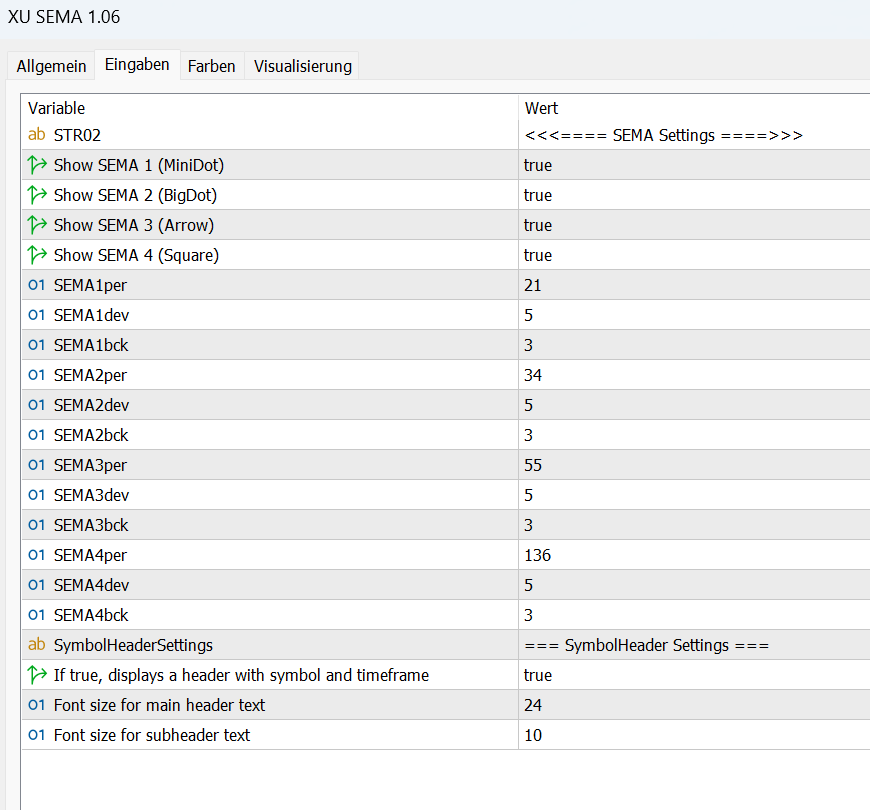Image resolution: width=870 pixels, height=810 pixels.
Task: Toggle the Show SEMA 4 (Square) true value
Action: click(x=538, y=255)
